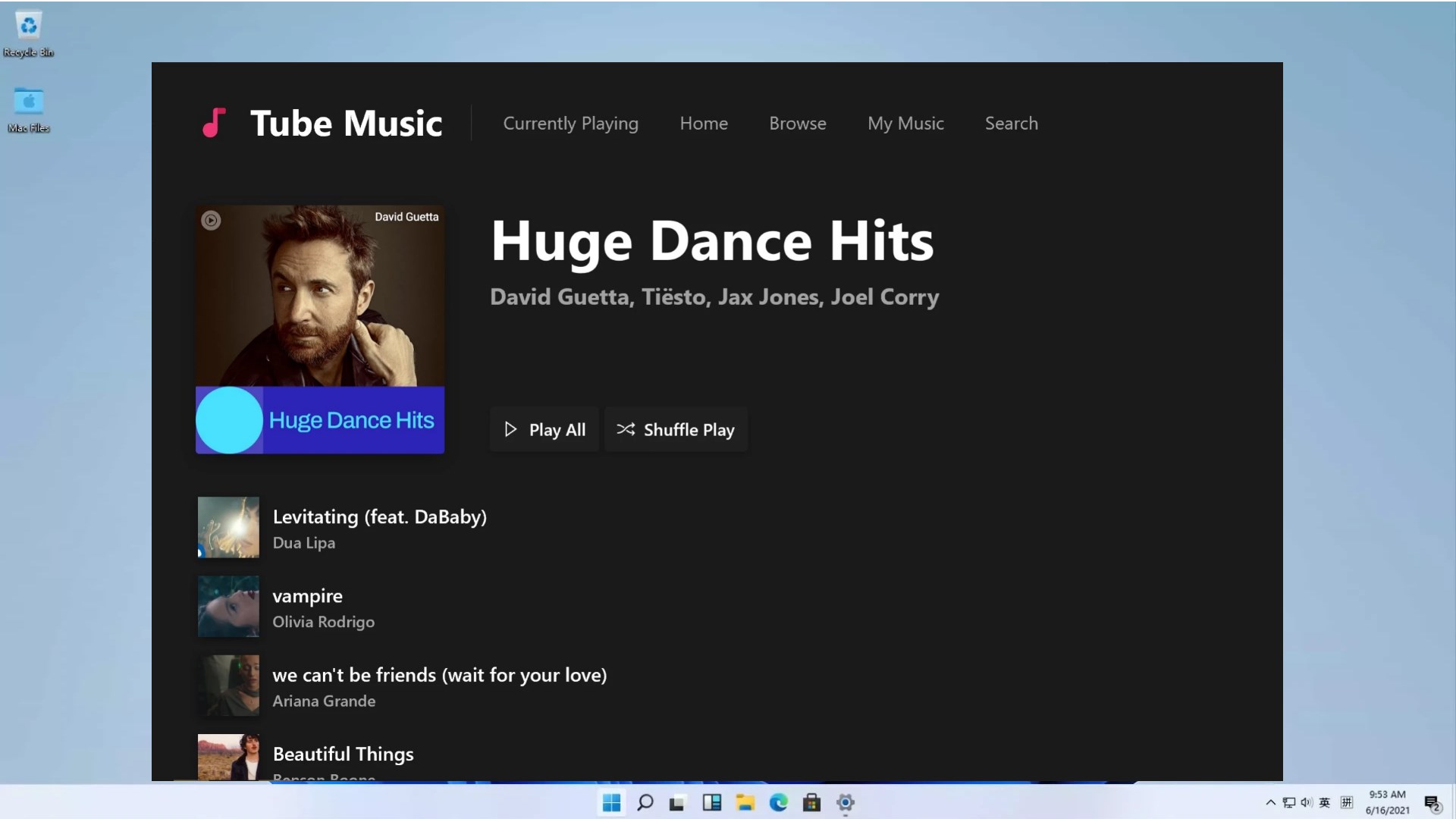
Task: Click the Play All button
Action: [544, 429]
